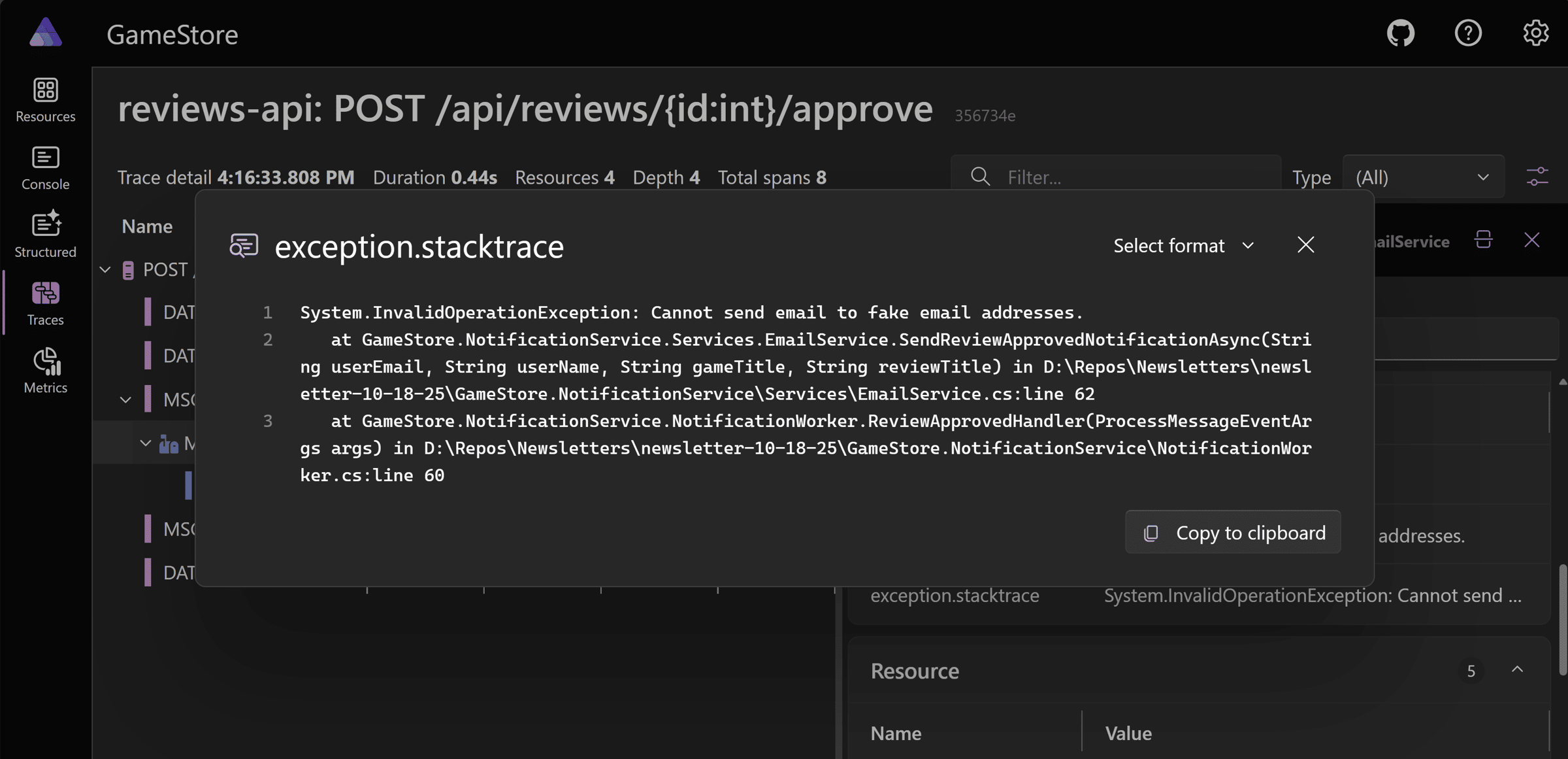Switch to the Metrics page

(45, 371)
